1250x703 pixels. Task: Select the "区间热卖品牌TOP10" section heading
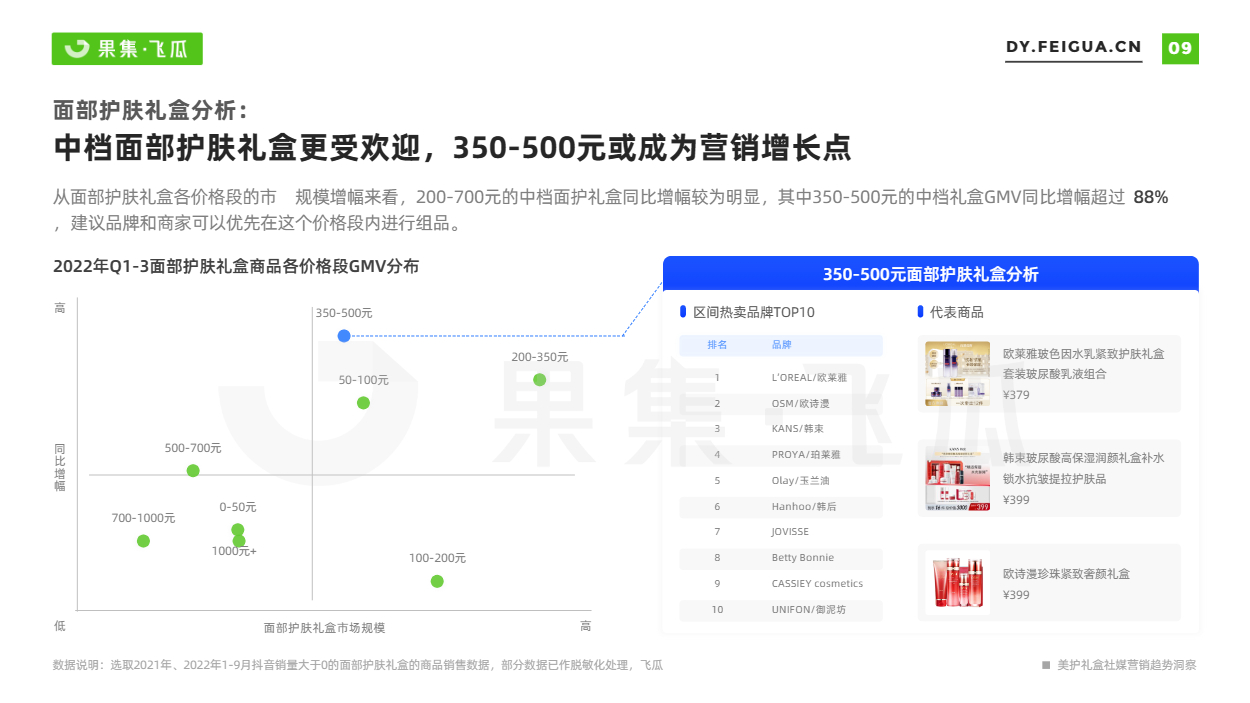pyautogui.click(x=754, y=312)
